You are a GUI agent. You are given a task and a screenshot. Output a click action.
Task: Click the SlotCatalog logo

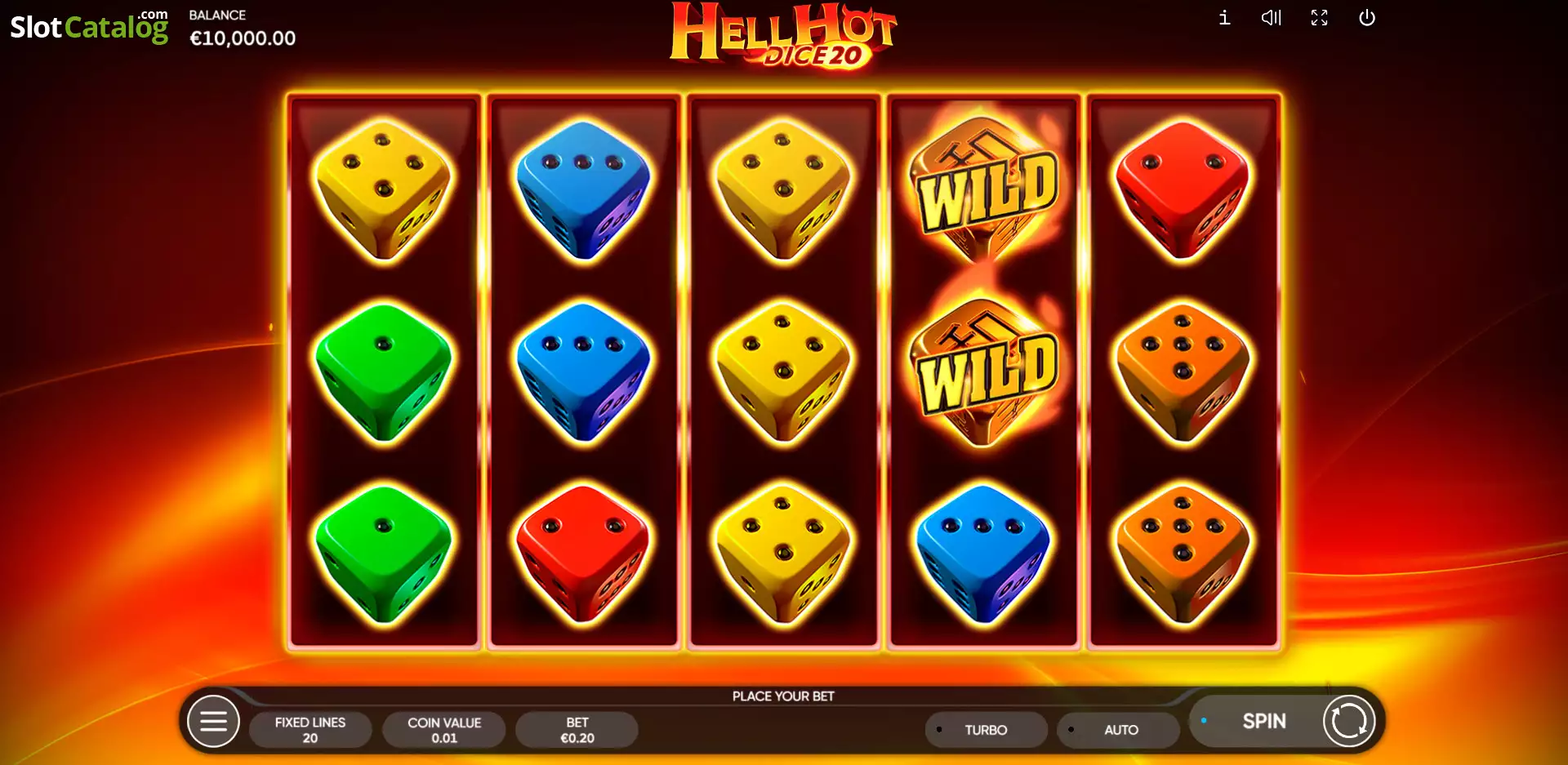[89, 26]
